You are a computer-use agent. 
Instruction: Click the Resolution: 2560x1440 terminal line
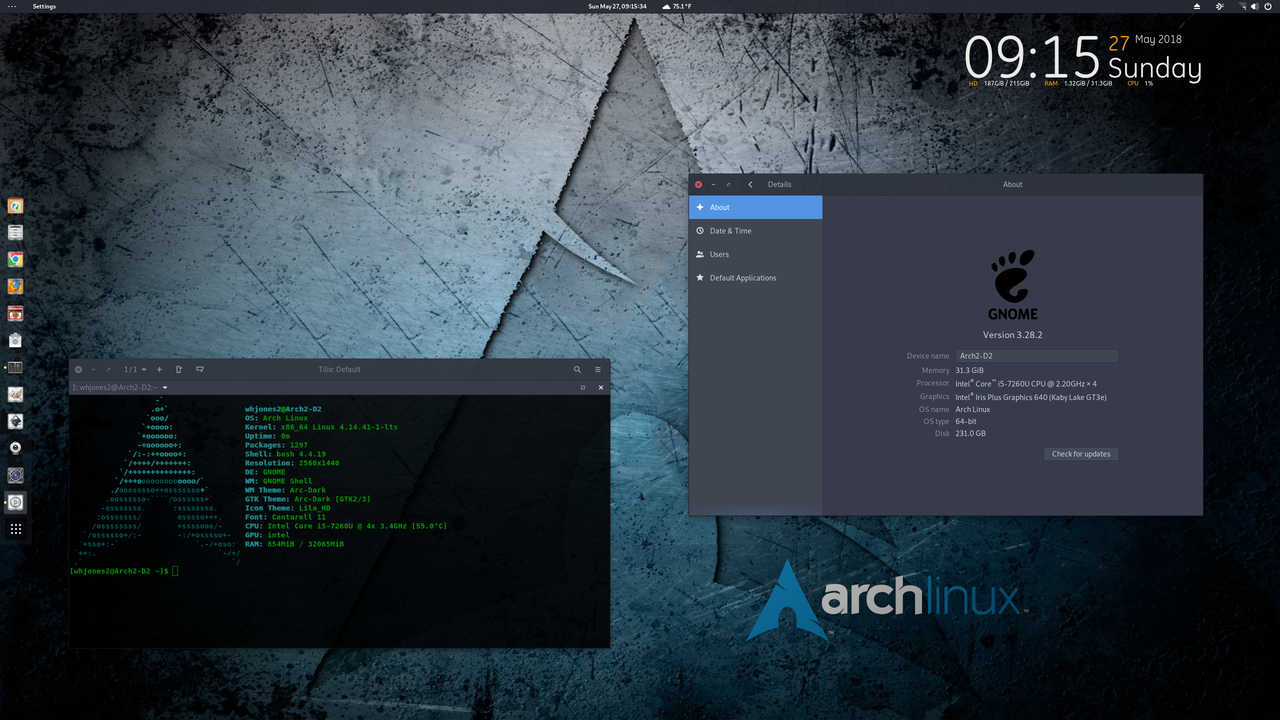[292, 463]
